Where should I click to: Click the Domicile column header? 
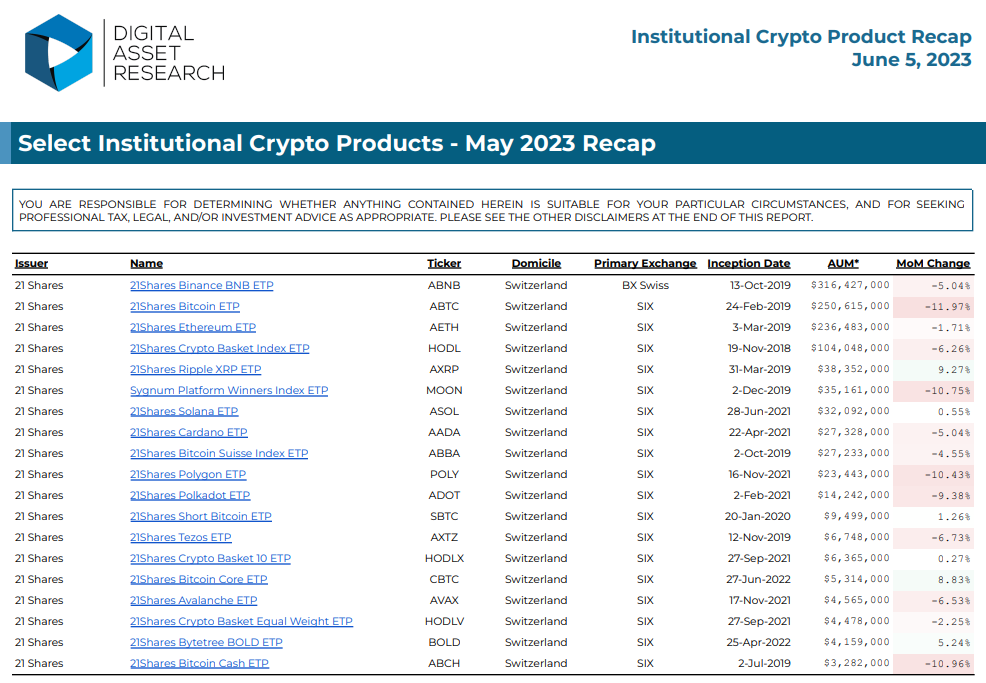[536, 264]
